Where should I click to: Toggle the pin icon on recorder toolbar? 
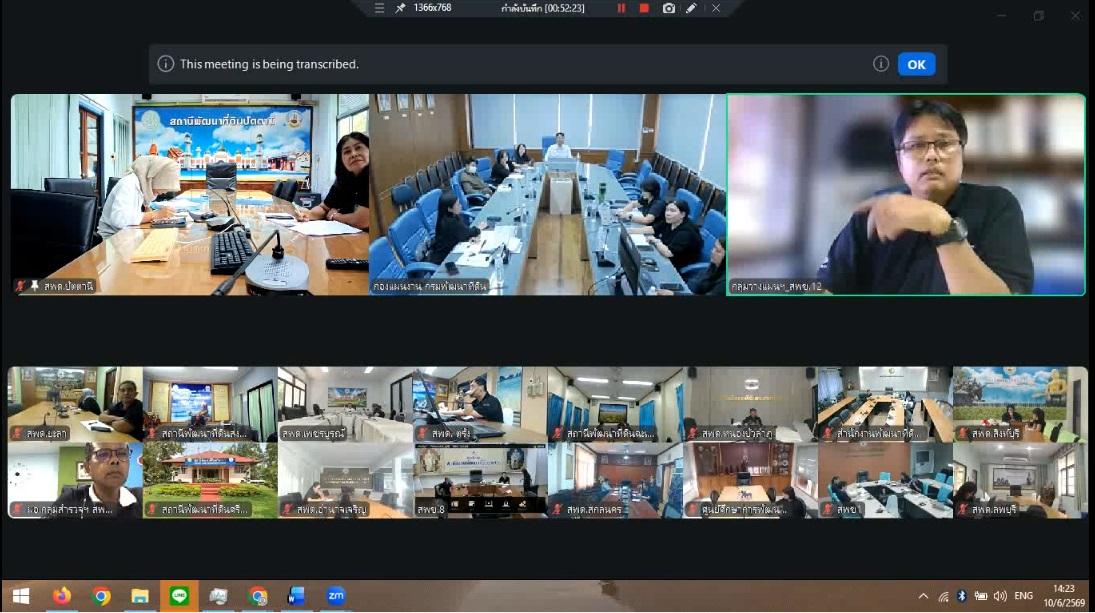400,8
